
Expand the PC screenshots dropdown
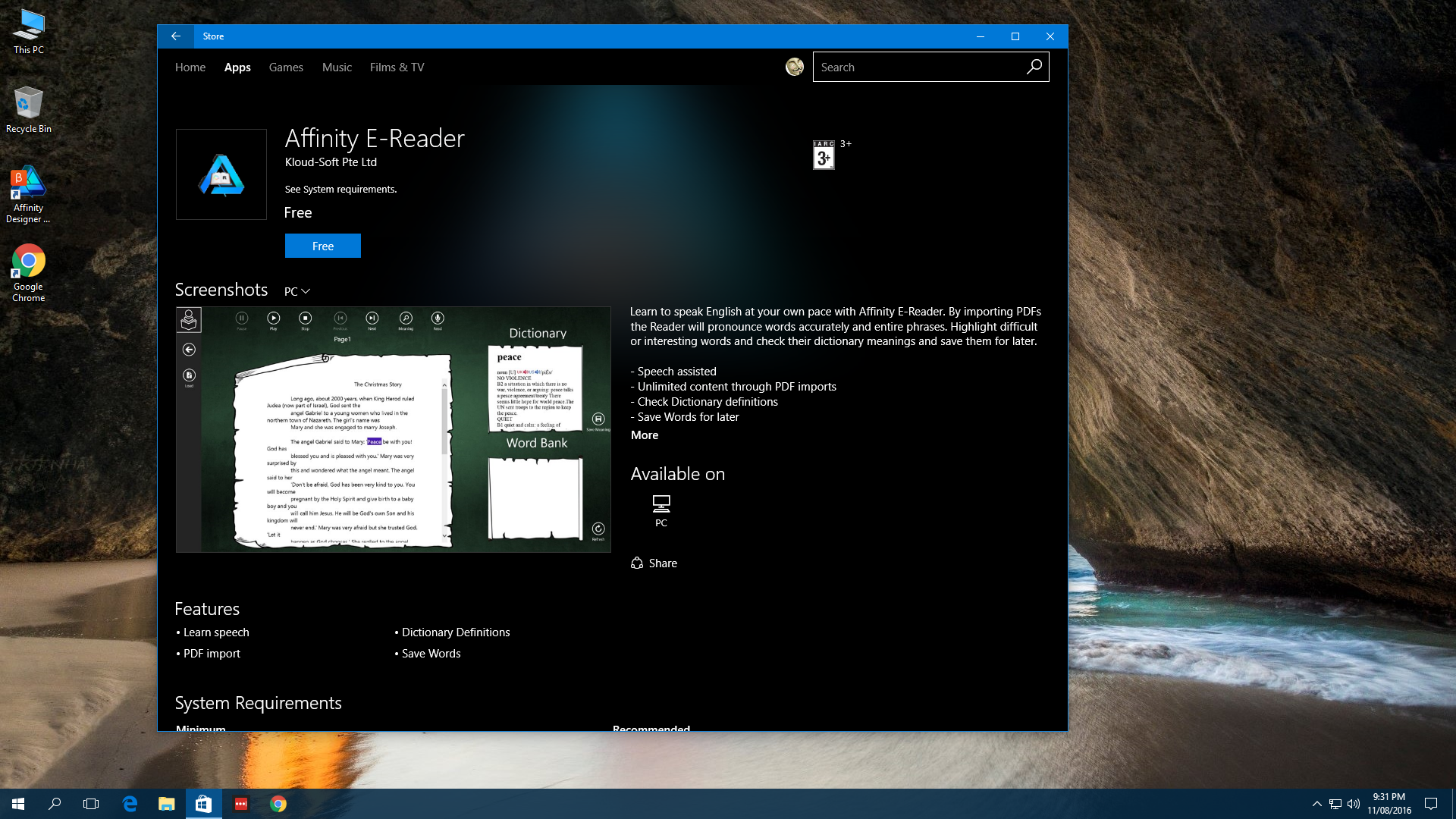[x=297, y=291]
